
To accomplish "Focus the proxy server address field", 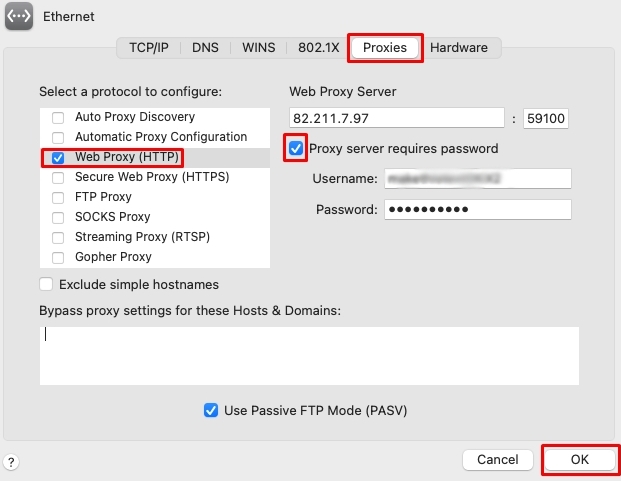I will click(x=397, y=118).
